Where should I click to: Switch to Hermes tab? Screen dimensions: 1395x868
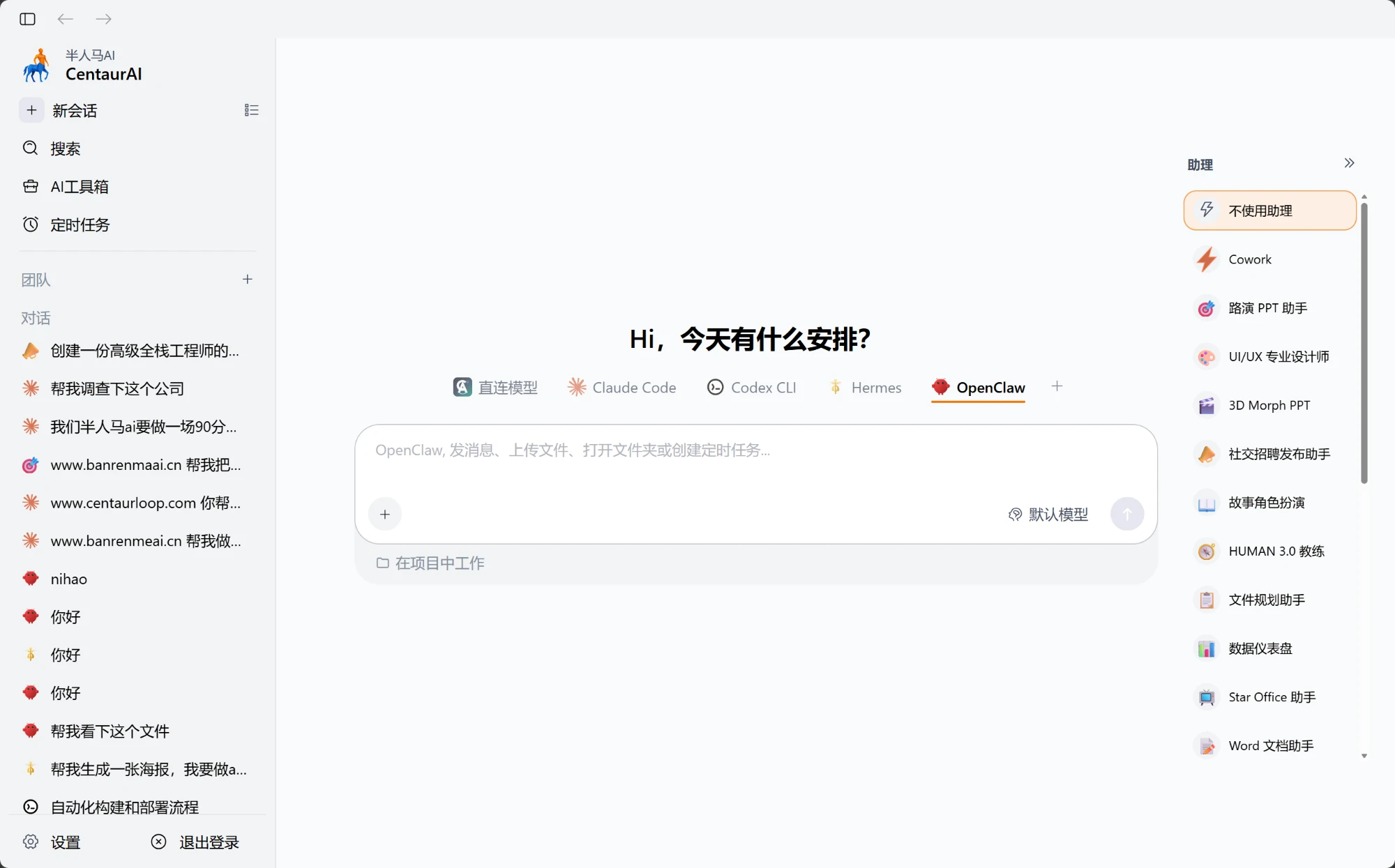coord(865,388)
